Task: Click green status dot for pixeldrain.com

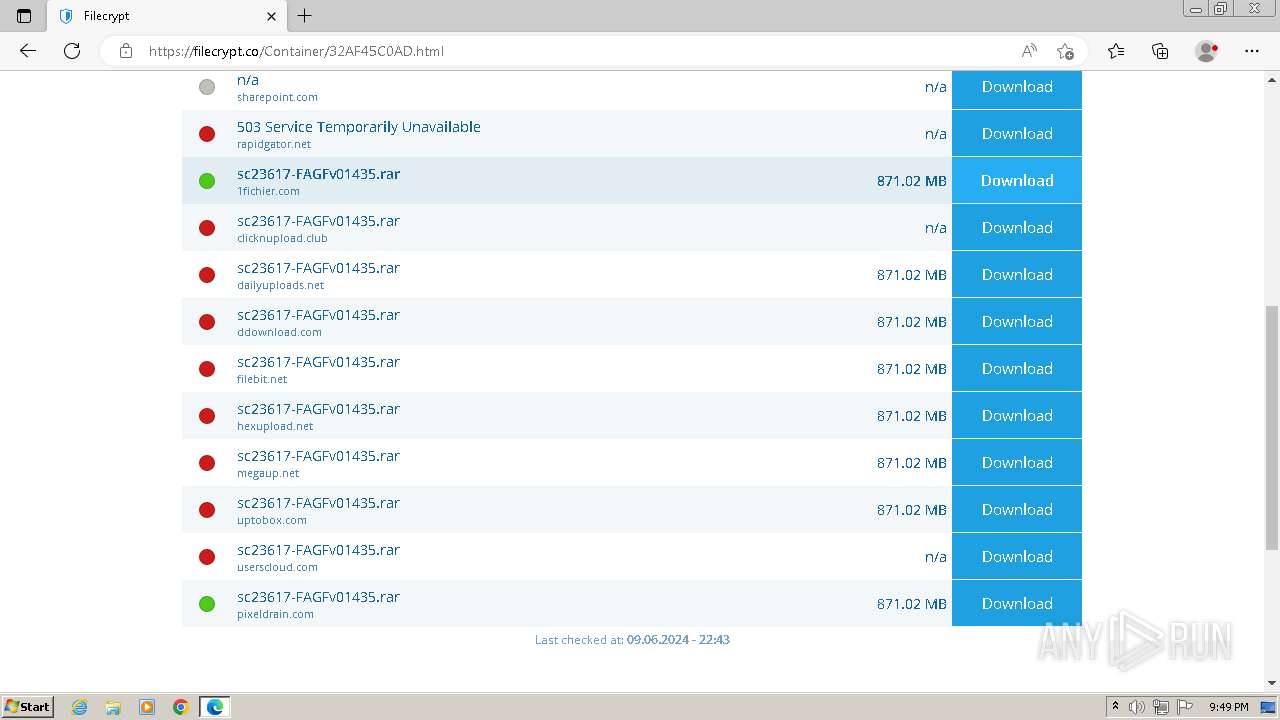Action: tap(207, 604)
